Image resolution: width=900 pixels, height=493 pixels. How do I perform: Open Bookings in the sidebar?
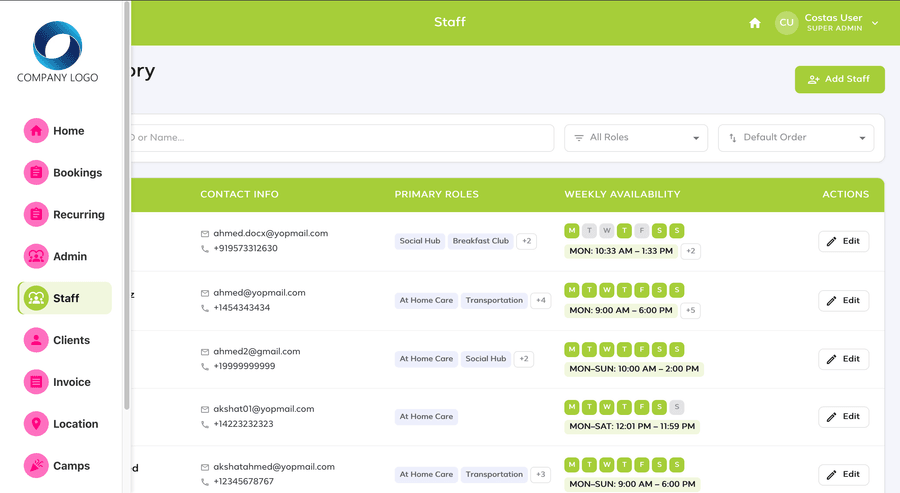pos(64,173)
